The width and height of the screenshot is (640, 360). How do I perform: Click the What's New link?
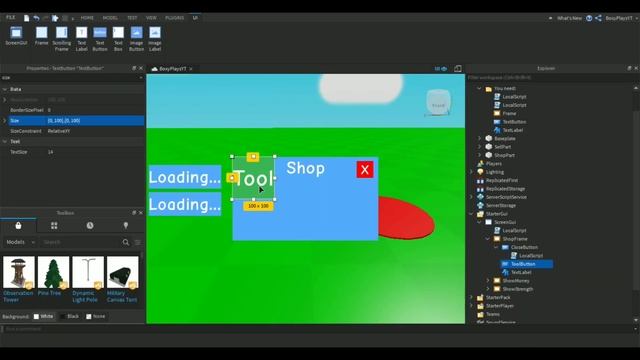[569, 18]
